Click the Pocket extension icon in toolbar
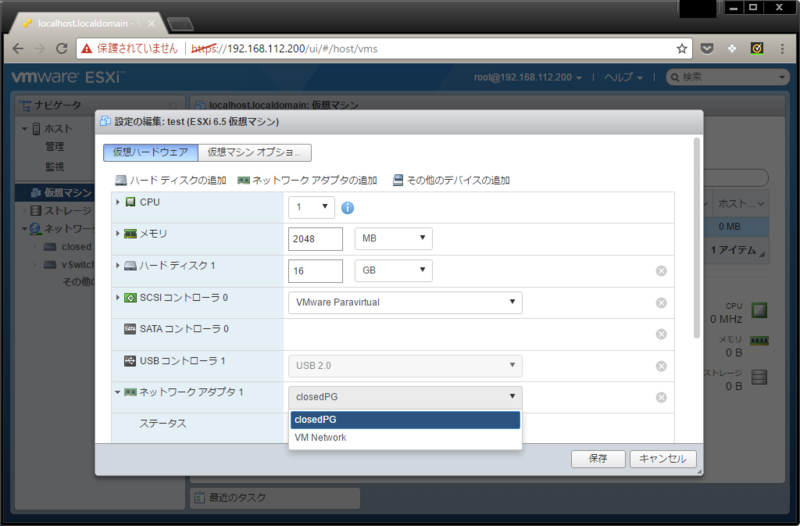 point(707,48)
